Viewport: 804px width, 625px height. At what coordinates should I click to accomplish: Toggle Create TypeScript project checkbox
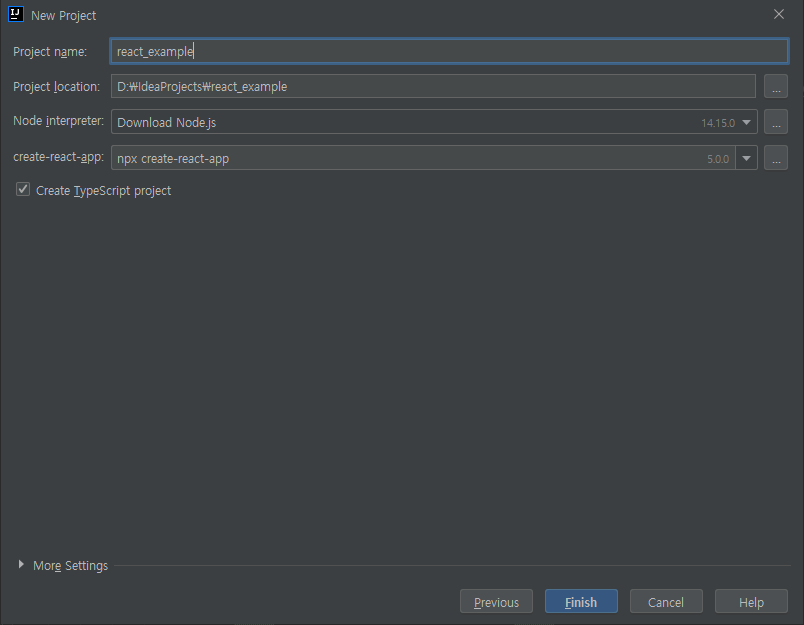click(23, 190)
